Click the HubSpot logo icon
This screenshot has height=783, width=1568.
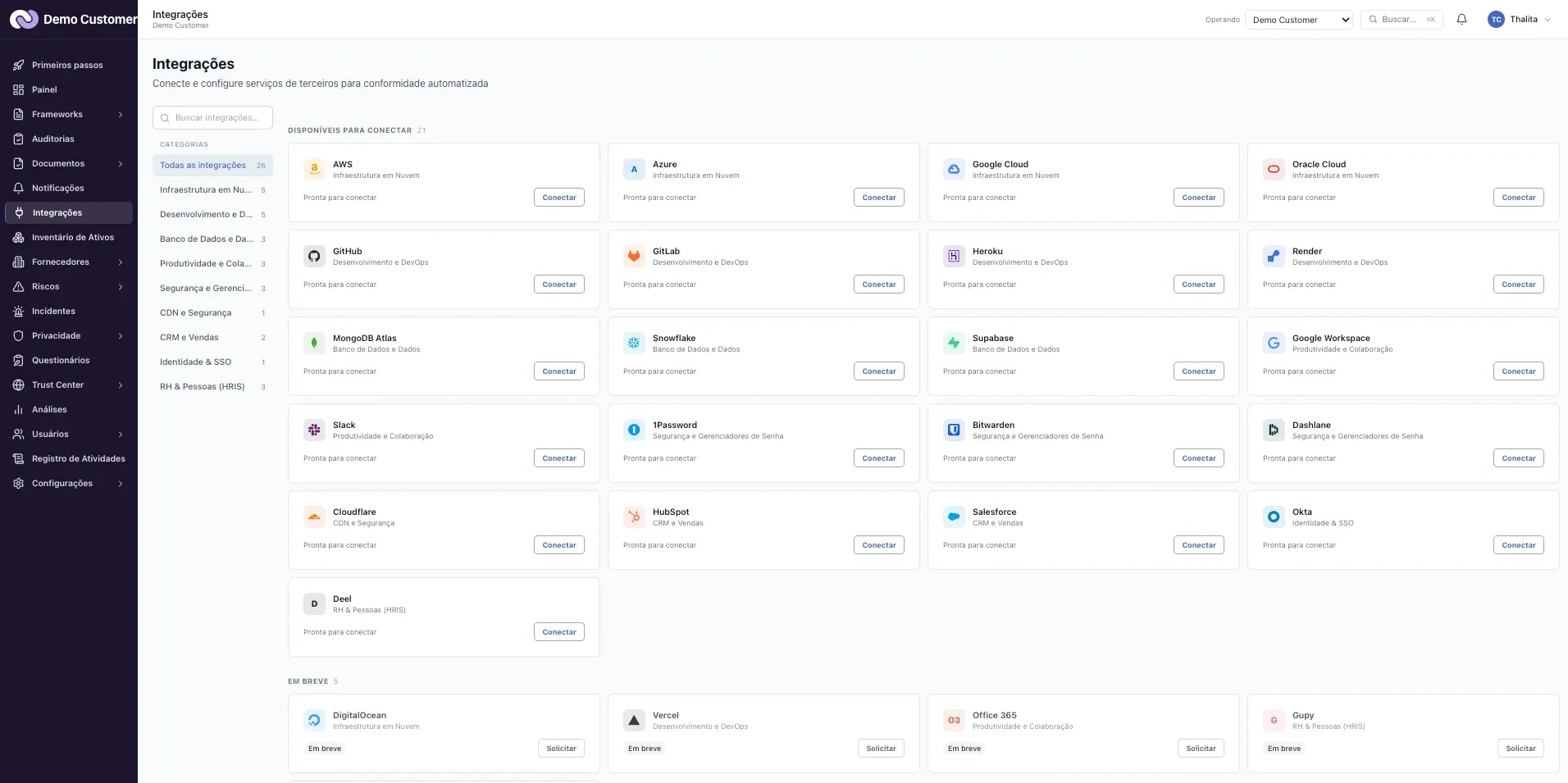(634, 517)
